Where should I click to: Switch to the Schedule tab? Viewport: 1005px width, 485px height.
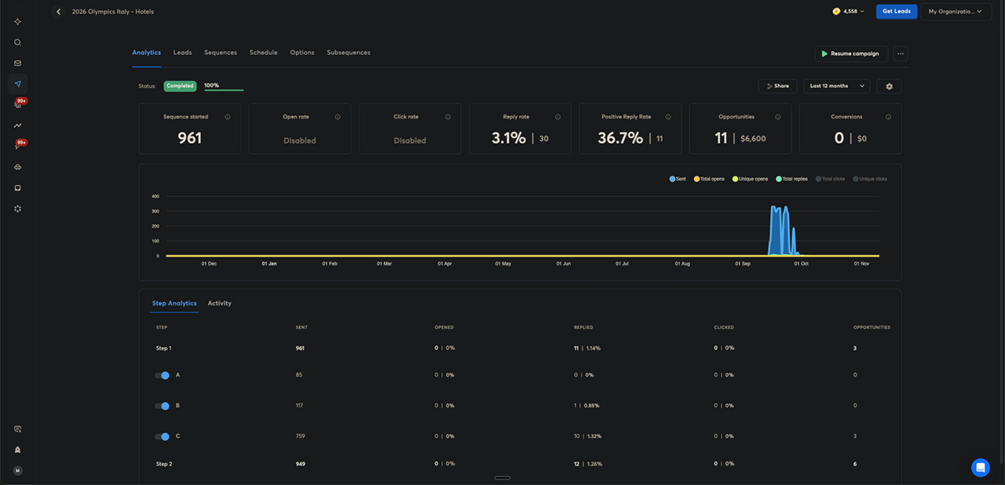[x=263, y=53]
